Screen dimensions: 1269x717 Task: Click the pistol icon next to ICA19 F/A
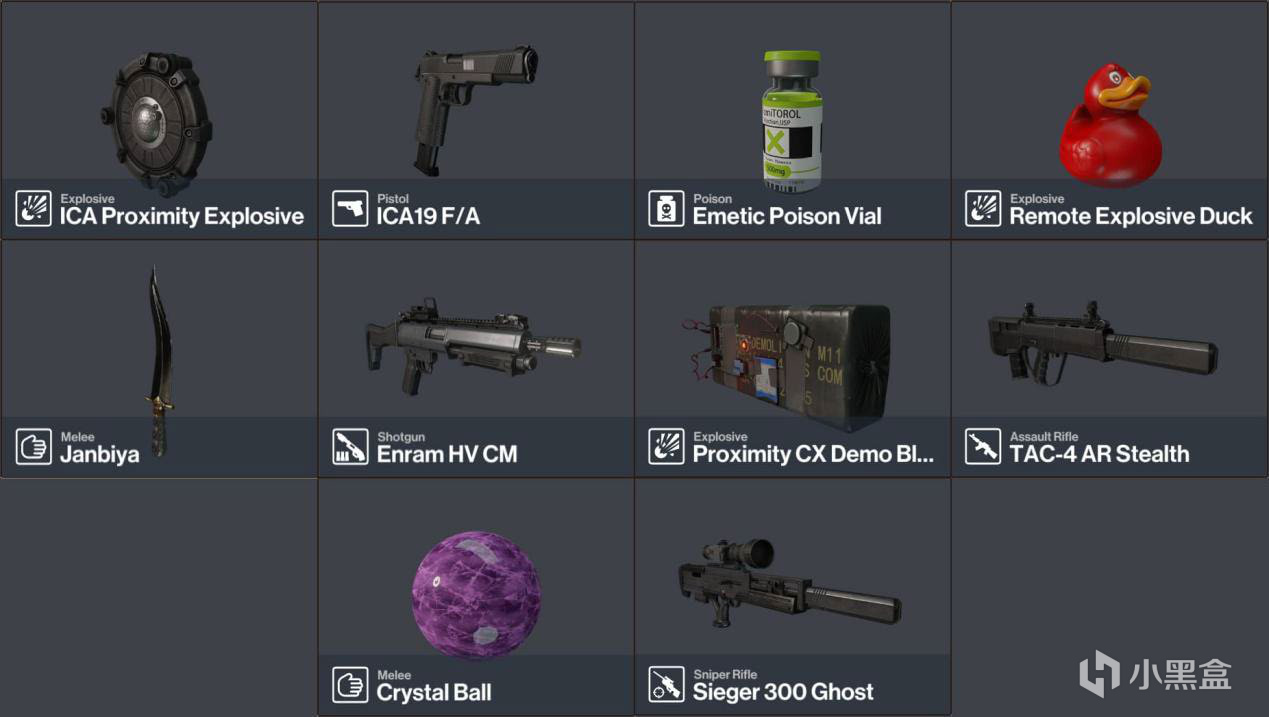click(x=350, y=208)
